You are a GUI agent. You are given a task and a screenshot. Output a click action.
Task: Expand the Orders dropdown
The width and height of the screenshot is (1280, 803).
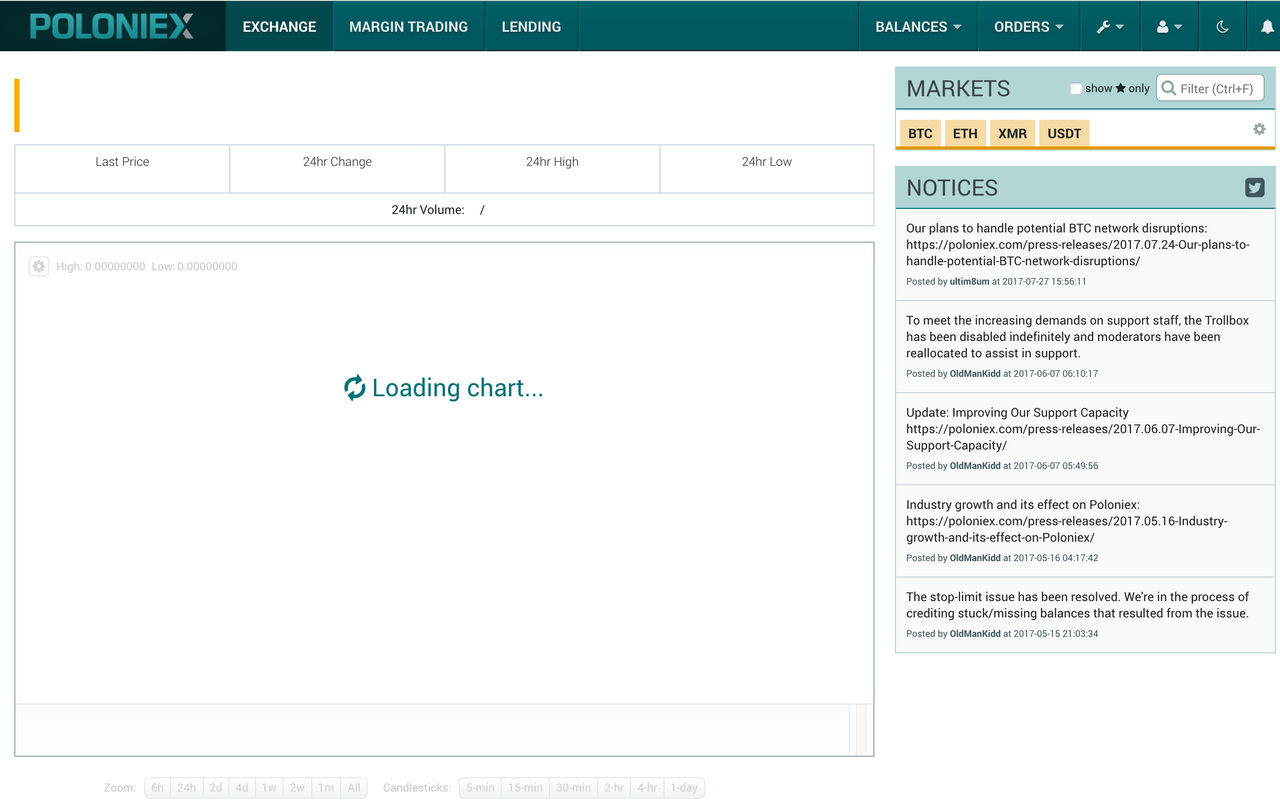[x=1029, y=27]
